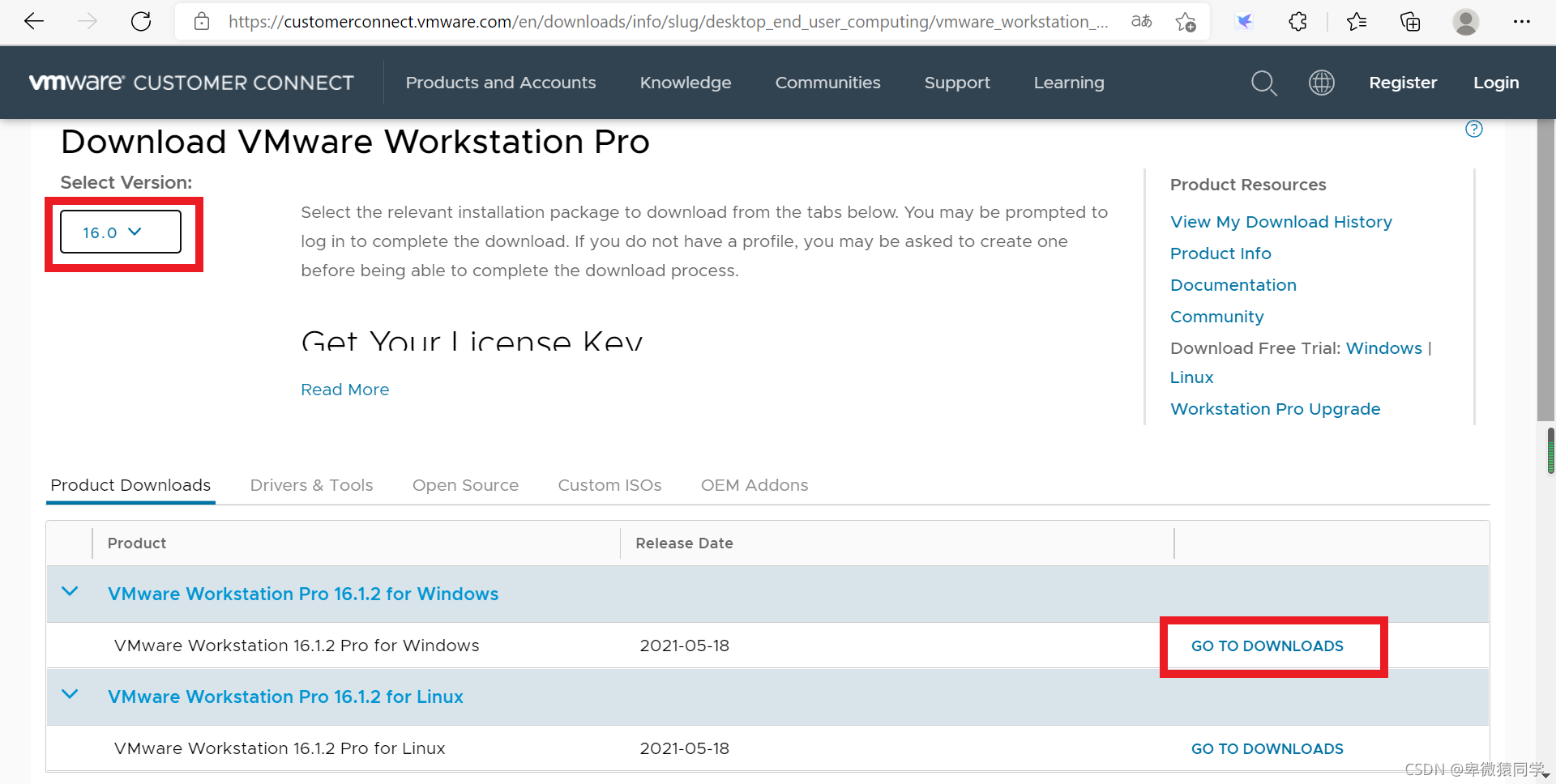Click the Product column header

pos(137,543)
